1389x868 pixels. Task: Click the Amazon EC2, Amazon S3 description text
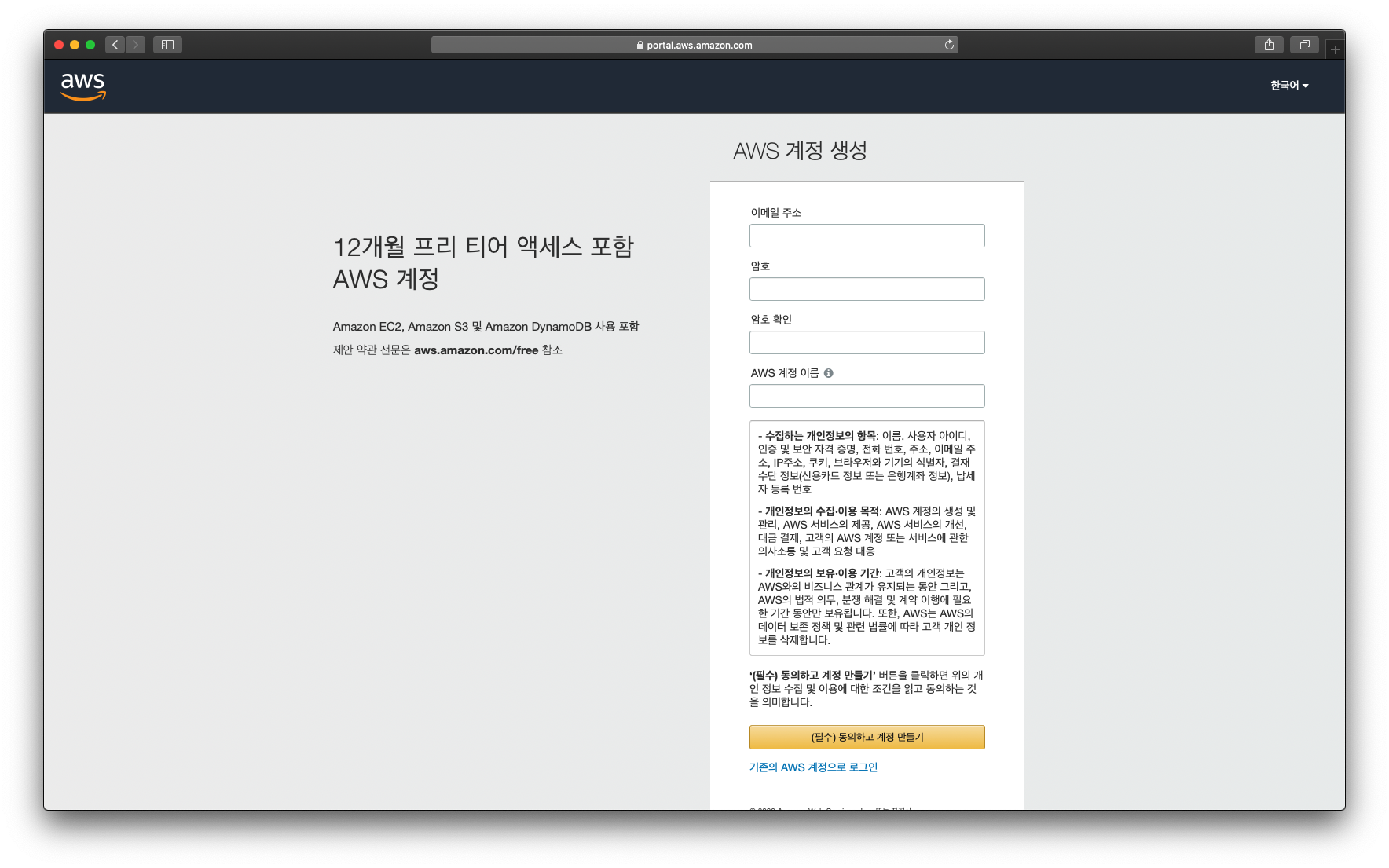point(486,327)
